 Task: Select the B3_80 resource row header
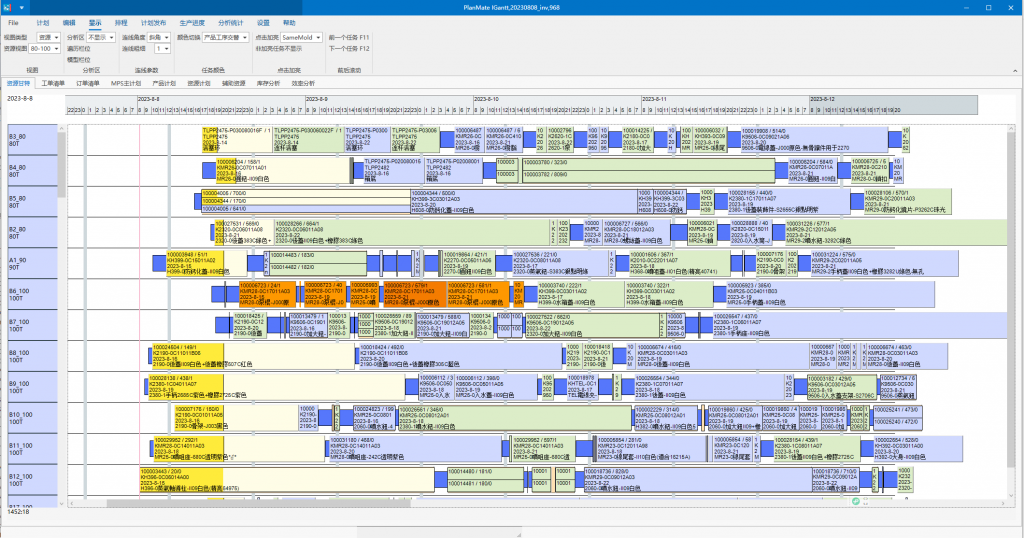[x=33, y=140]
